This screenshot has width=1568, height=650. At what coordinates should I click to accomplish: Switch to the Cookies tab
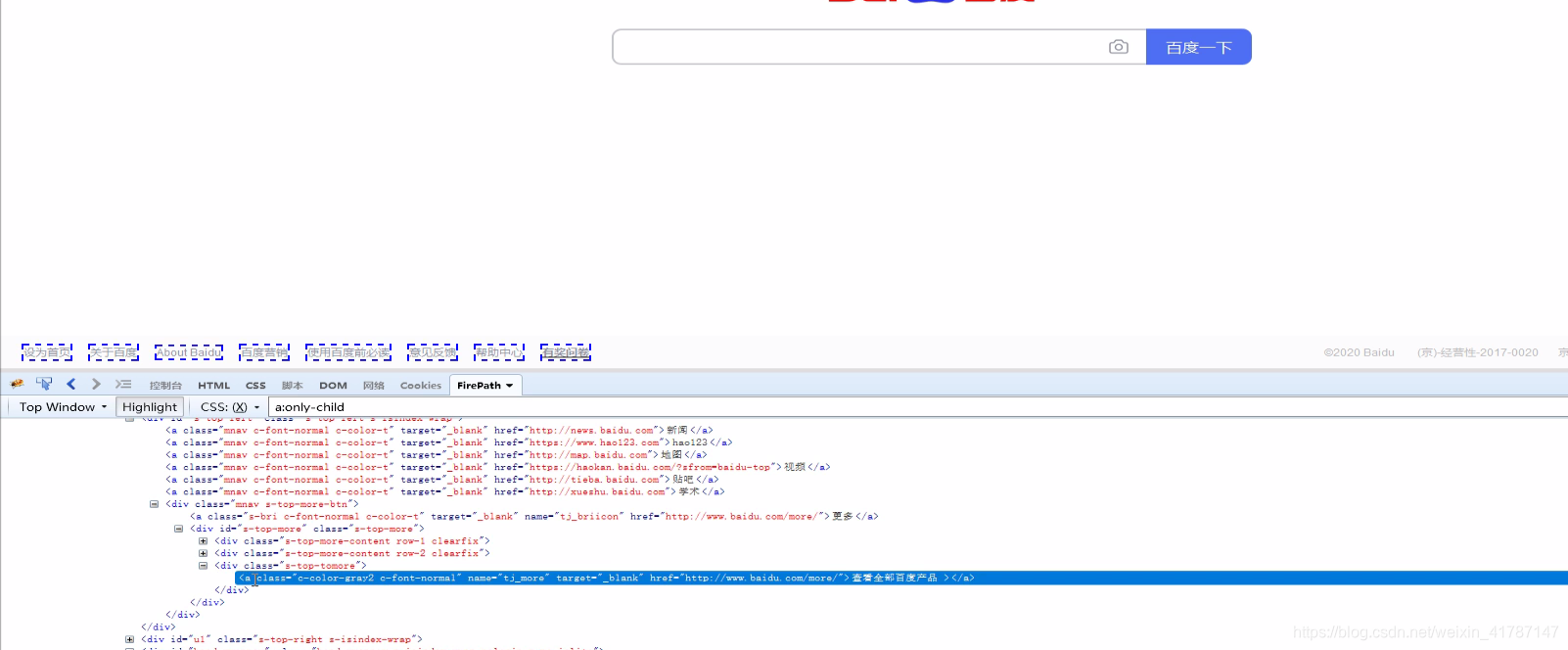[421, 386]
